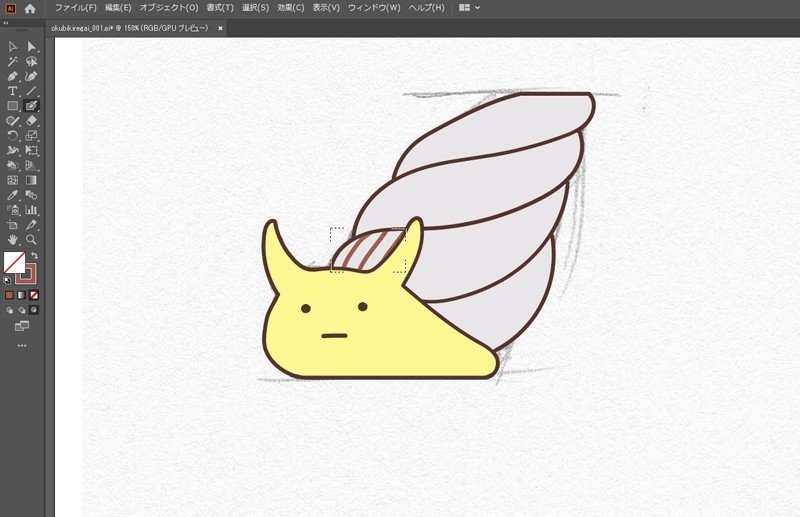Select the Width/Warp tool
This screenshot has height=517, width=800.
point(13,151)
